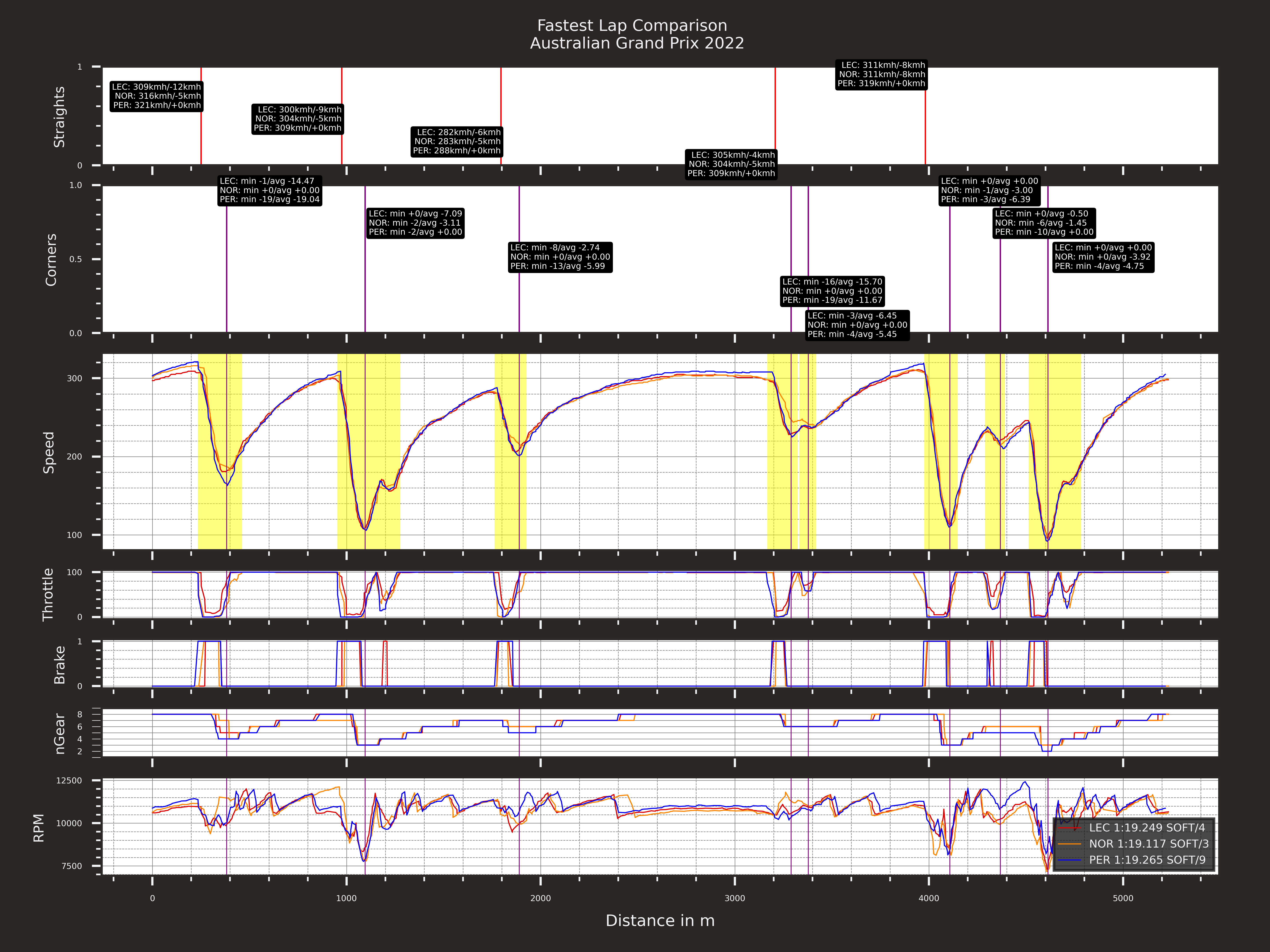This screenshot has height=952, width=1270.
Task: Select corner note "LEC: min -1/avg -14.47"
Action: (x=267, y=181)
